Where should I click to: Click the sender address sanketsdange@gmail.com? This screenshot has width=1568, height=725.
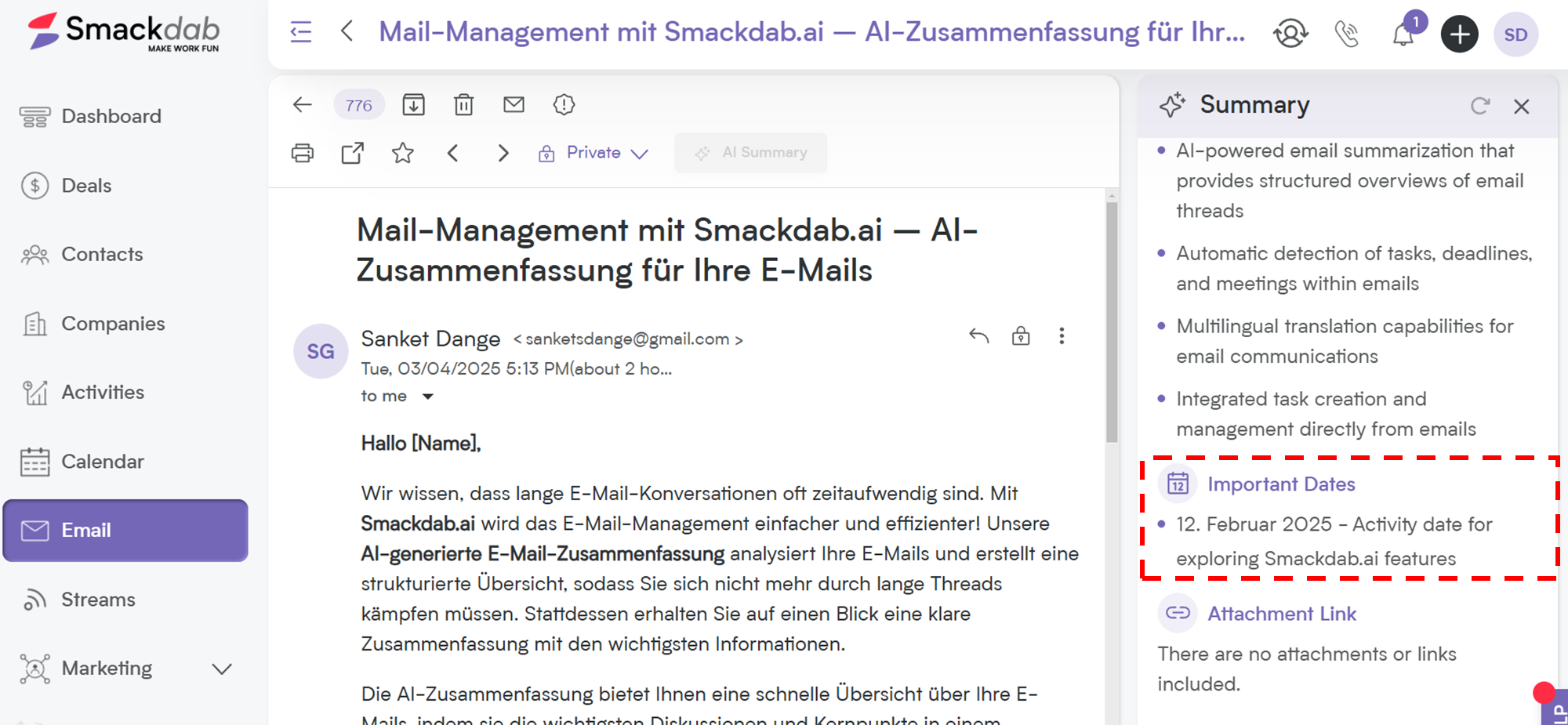point(627,339)
